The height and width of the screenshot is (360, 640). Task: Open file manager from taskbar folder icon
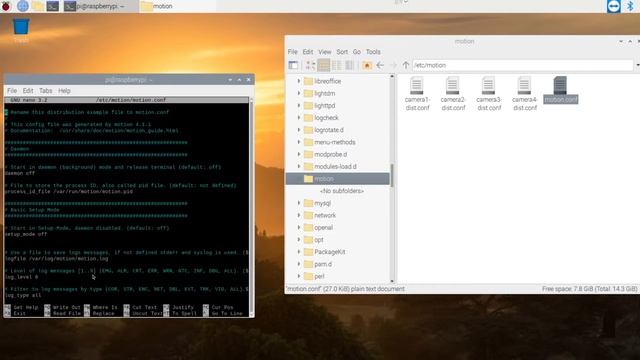pos(38,6)
